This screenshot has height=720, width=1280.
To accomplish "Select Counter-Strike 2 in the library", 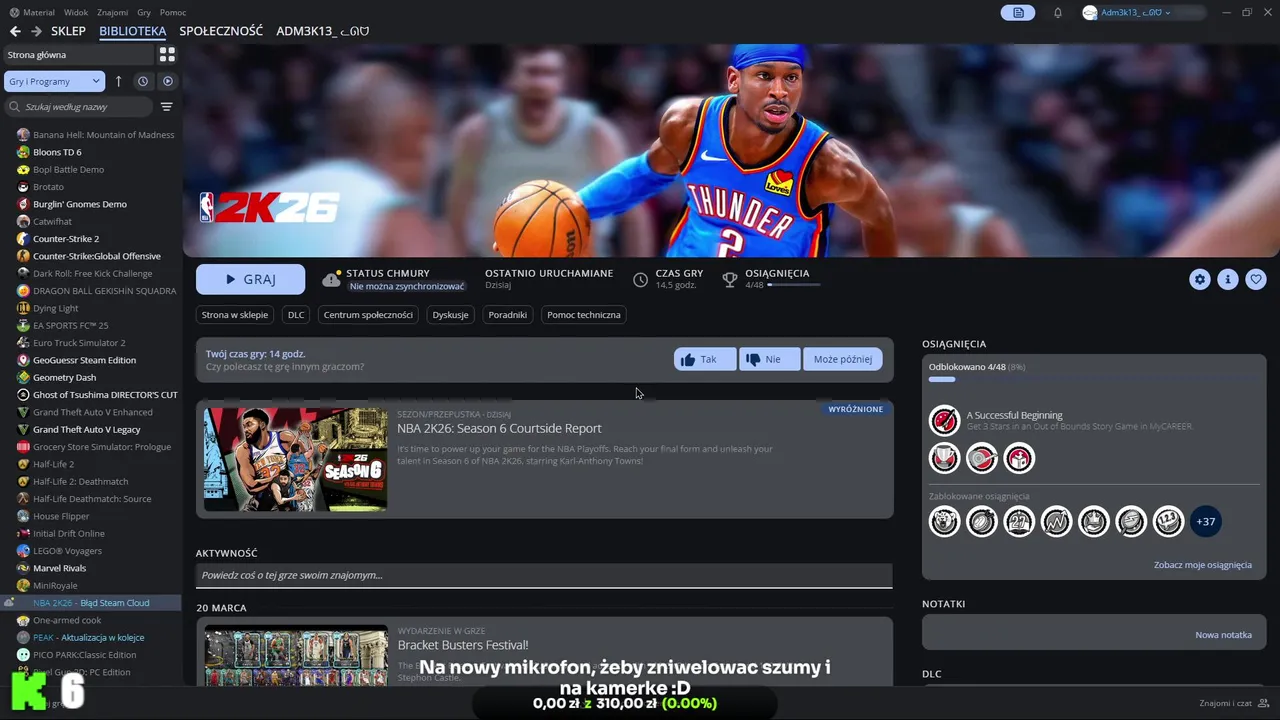I will pos(65,239).
